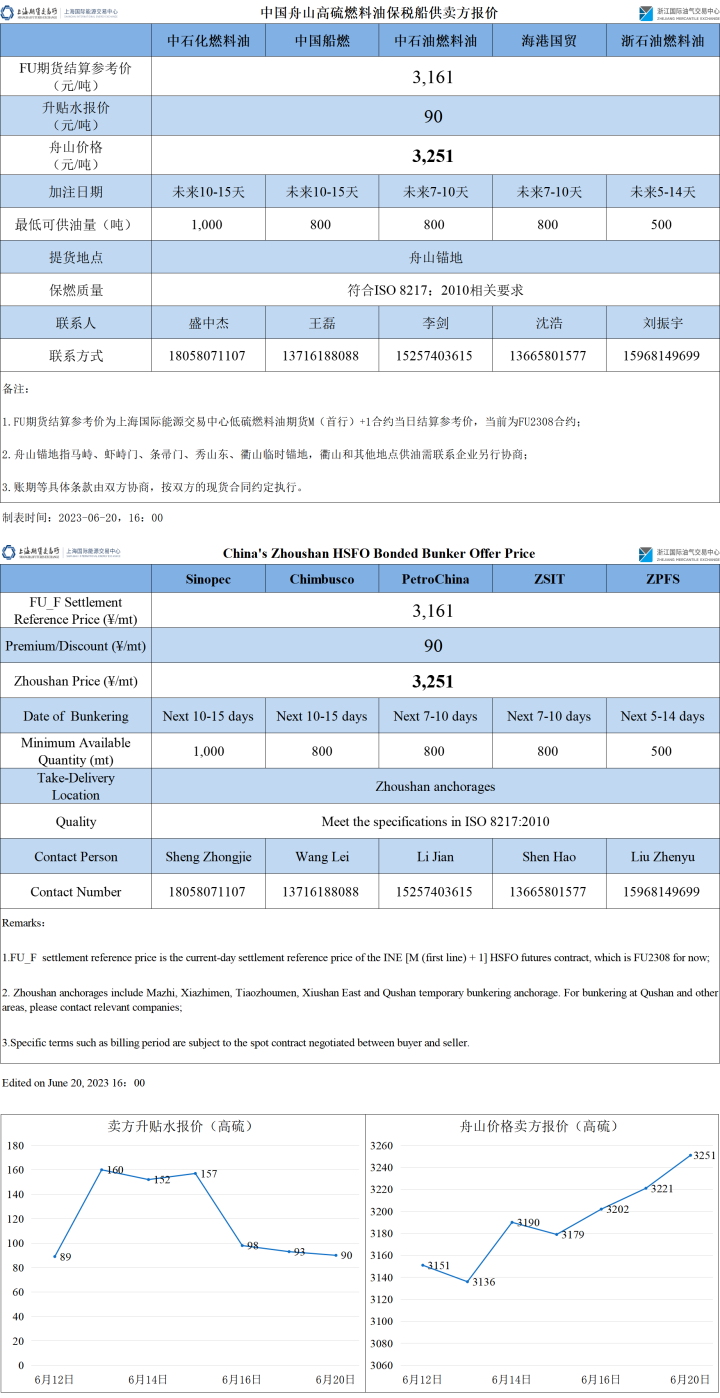Click the FU期货结算参考价 row label
The image size is (720, 1398).
(76, 77)
